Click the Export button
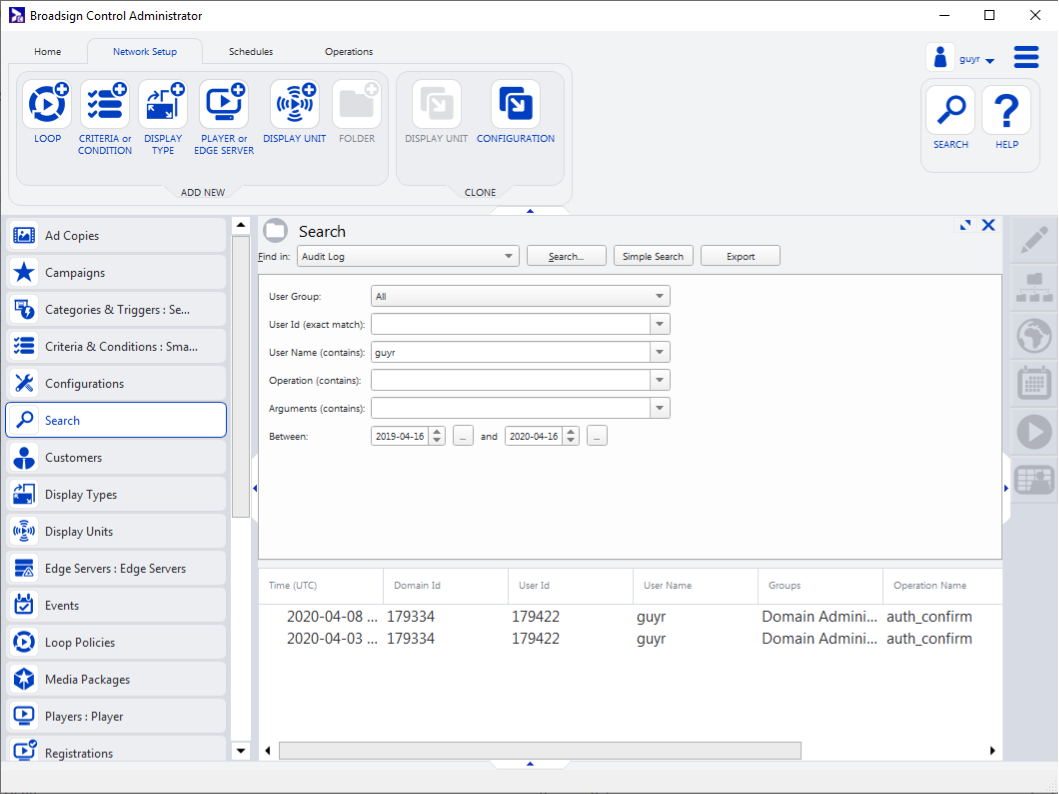The image size is (1059, 794). click(x=740, y=257)
